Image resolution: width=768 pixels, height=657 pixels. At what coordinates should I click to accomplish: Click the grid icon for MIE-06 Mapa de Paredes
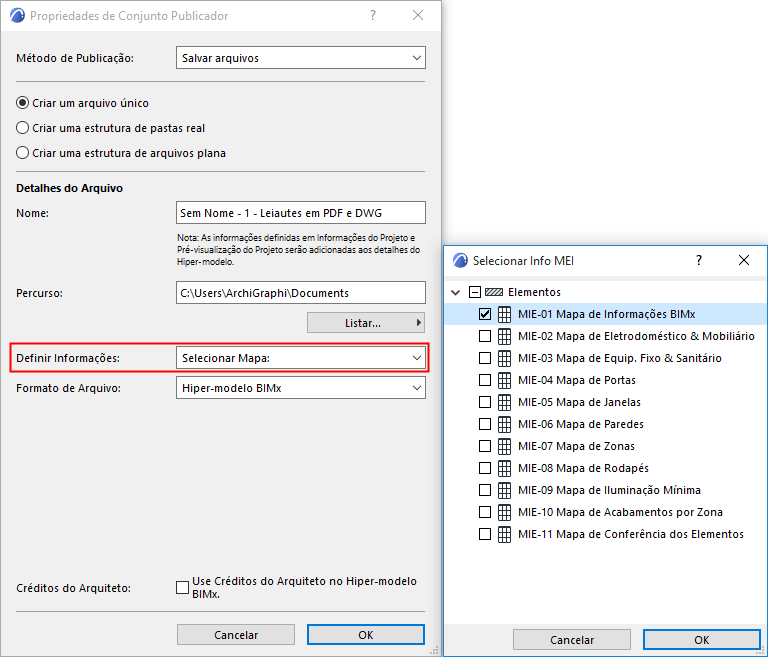tap(504, 424)
